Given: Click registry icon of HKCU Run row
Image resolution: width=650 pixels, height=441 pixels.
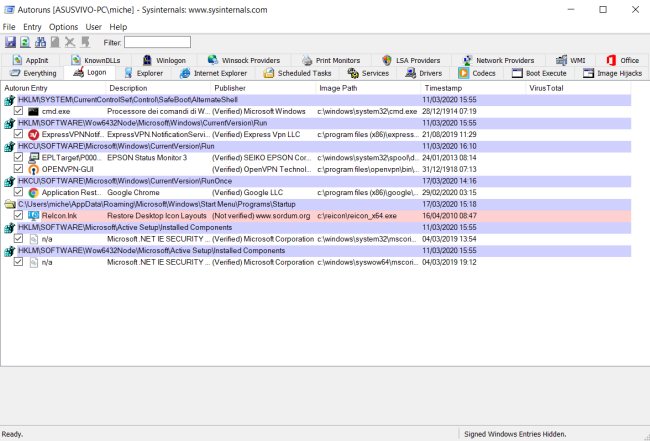Looking at the screenshot, I should 10,146.
